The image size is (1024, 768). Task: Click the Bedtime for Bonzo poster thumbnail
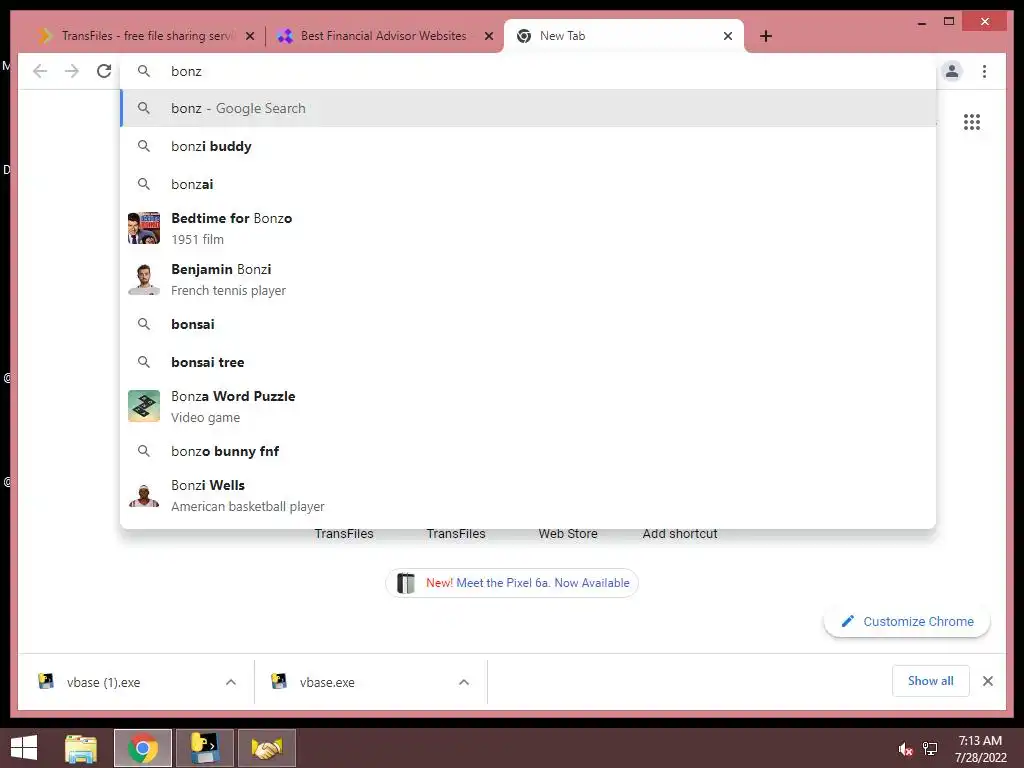pyautogui.click(x=144, y=228)
